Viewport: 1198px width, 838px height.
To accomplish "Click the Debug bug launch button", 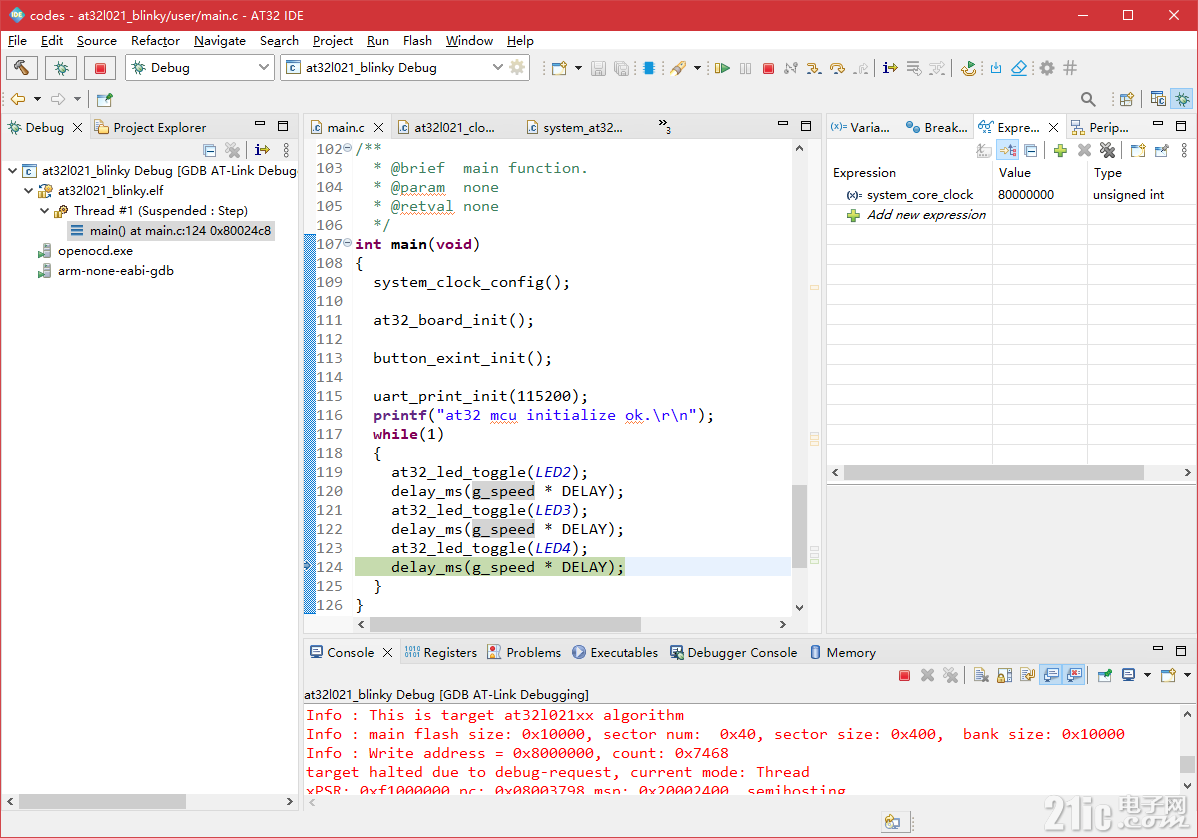I will click(x=61, y=68).
